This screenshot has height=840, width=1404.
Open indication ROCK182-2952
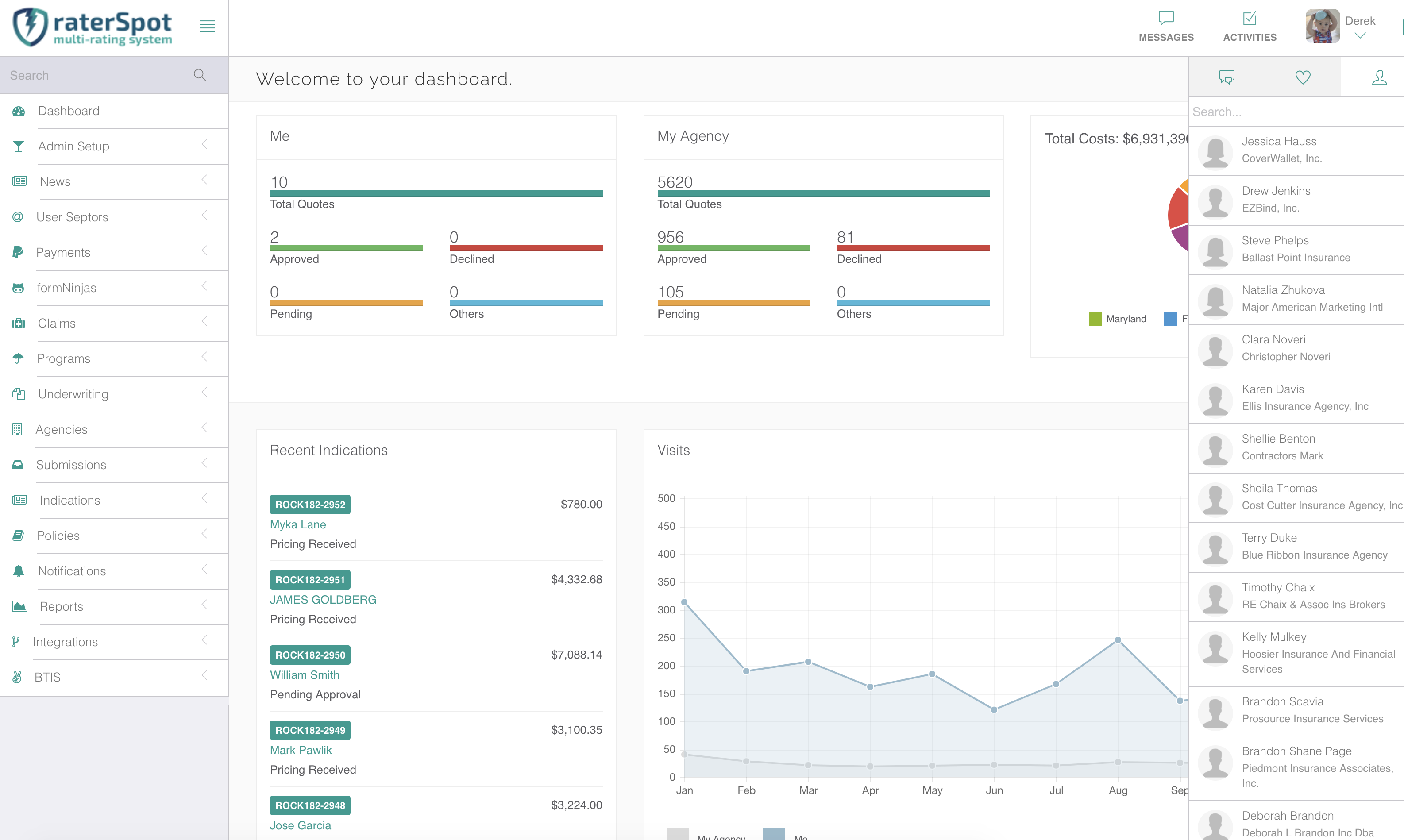(x=310, y=505)
